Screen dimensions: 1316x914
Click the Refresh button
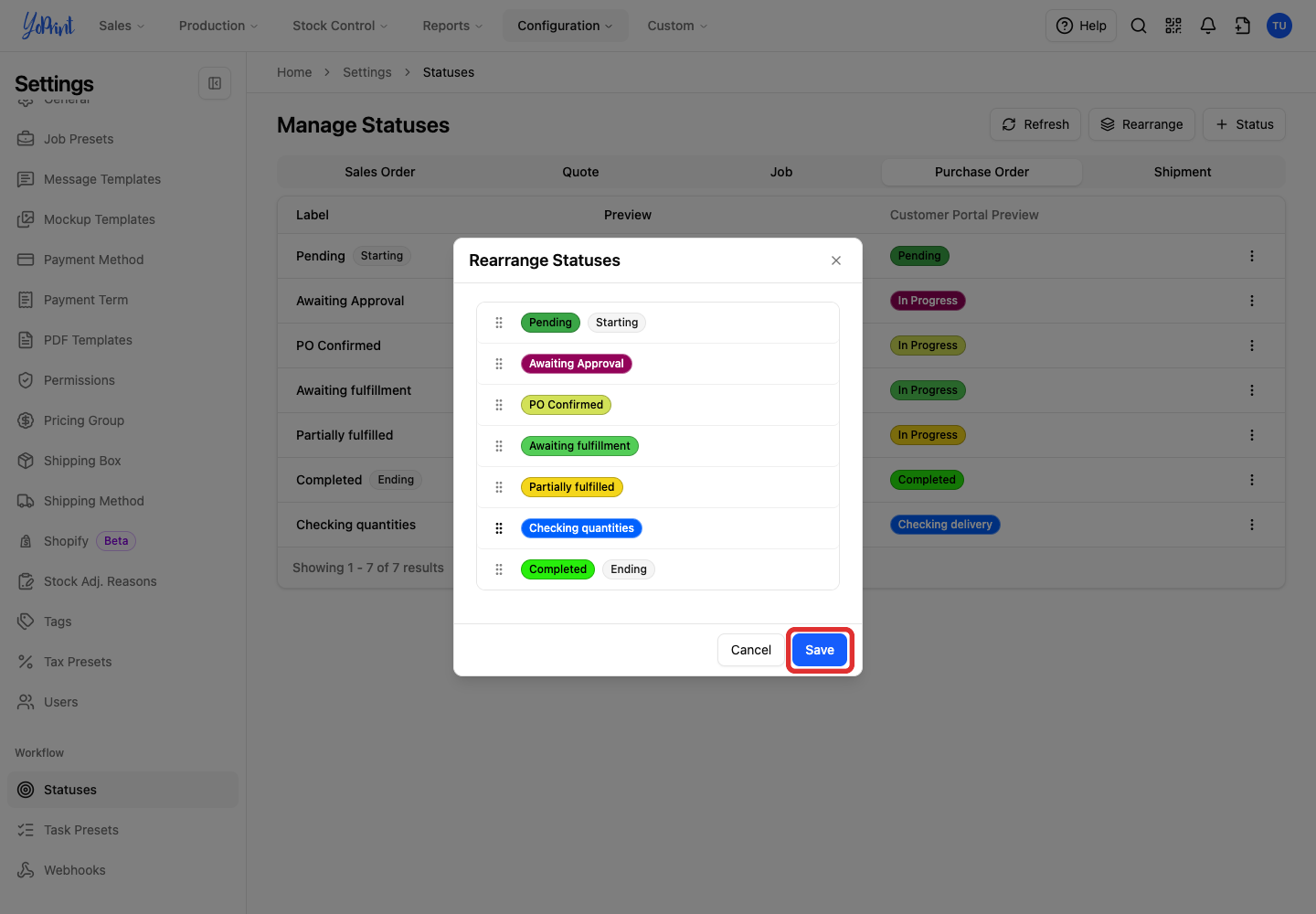(x=1035, y=124)
